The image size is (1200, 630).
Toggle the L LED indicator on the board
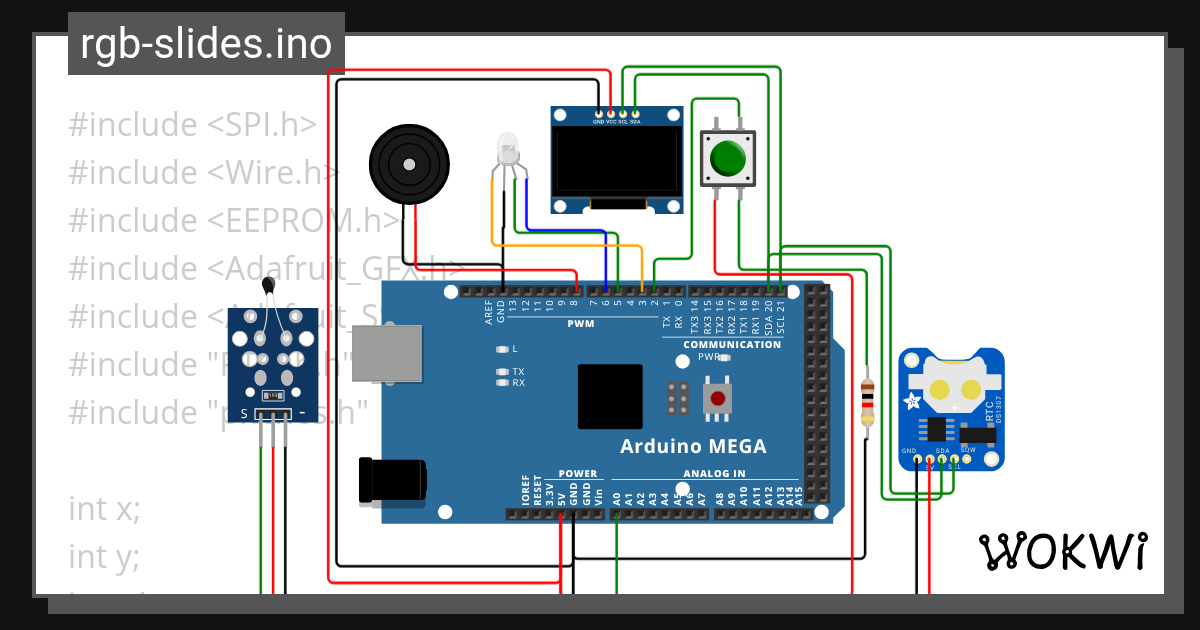[x=500, y=347]
